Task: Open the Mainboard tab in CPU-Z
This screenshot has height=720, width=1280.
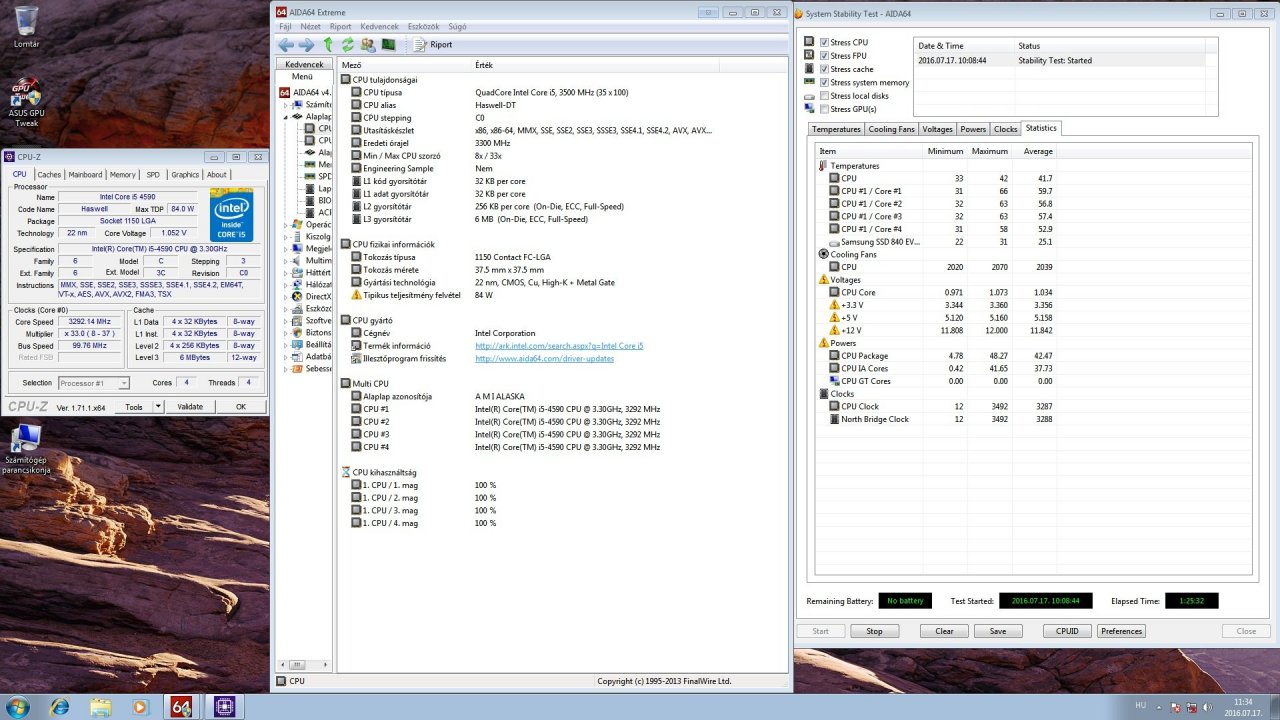Action: coord(85,174)
